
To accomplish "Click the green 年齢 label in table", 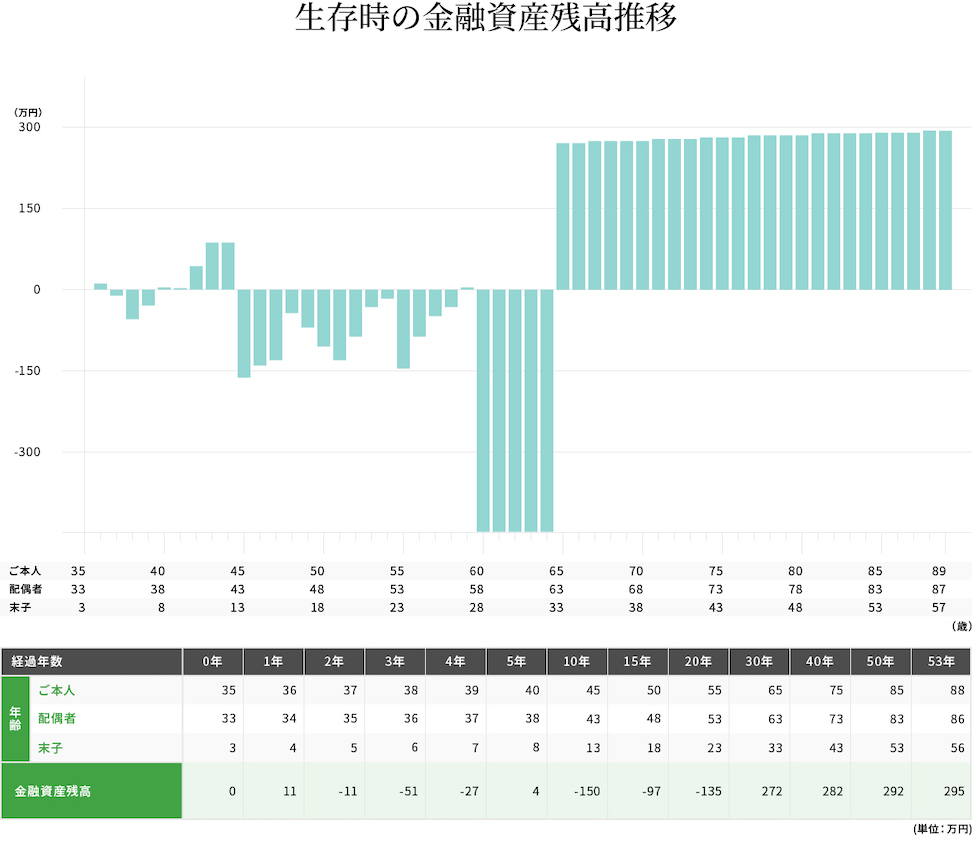I will [x=15, y=719].
